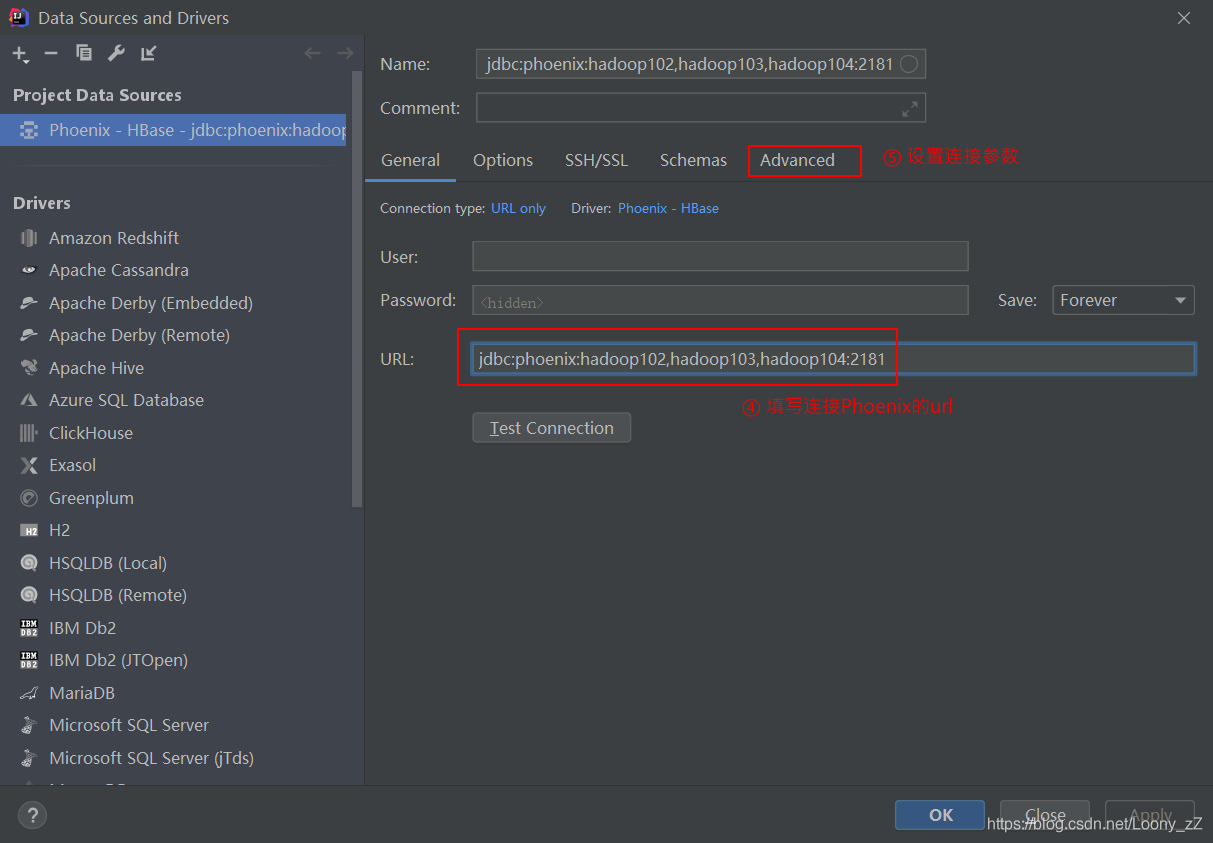This screenshot has height=843, width=1213.
Task: Click the Duplicate data source icon
Action: point(84,53)
